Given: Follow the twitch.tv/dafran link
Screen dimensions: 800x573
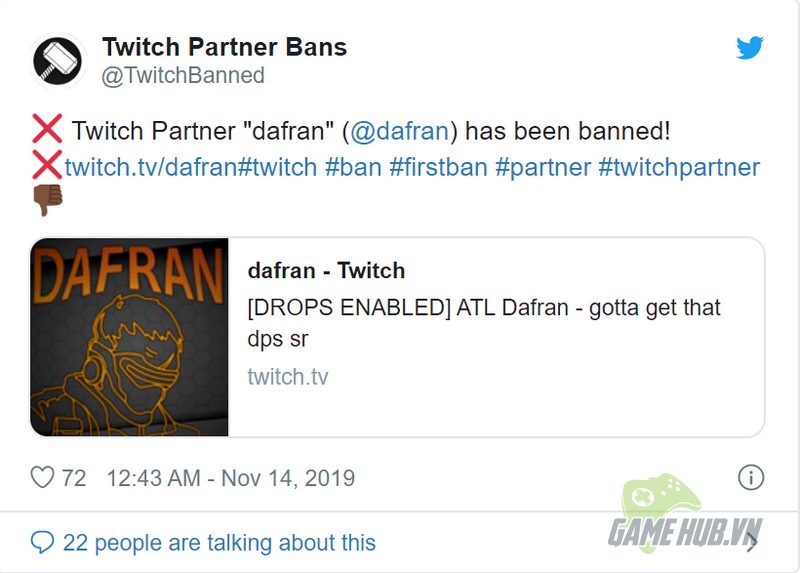Looking at the screenshot, I should tap(151, 167).
